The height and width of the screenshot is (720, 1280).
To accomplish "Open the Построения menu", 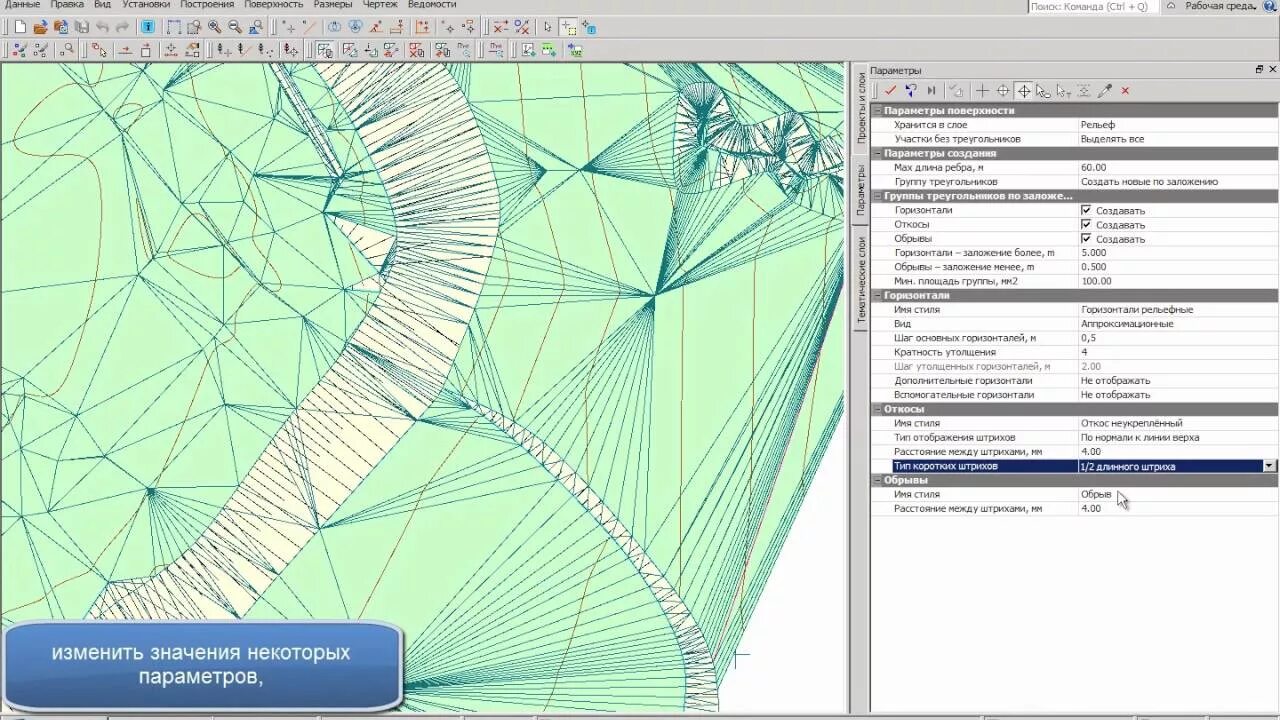I will coord(207,5).
